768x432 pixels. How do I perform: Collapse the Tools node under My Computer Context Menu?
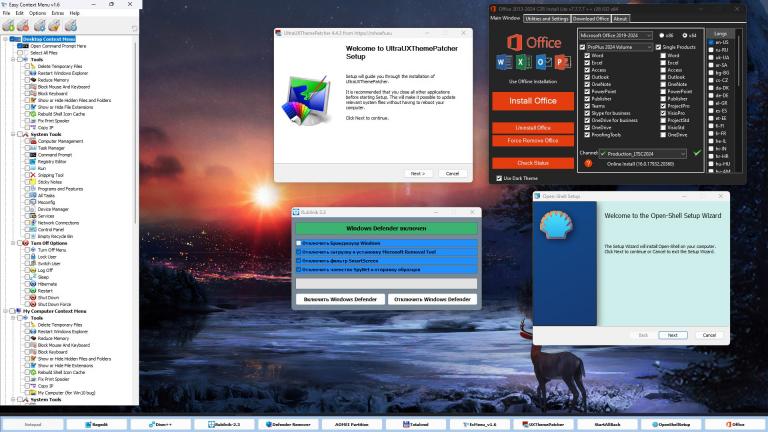[13, 318]
